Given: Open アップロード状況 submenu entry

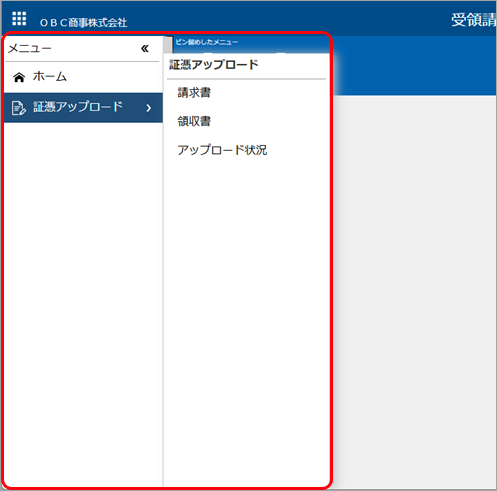Looking at the screenshot, I should coord(222,150).
